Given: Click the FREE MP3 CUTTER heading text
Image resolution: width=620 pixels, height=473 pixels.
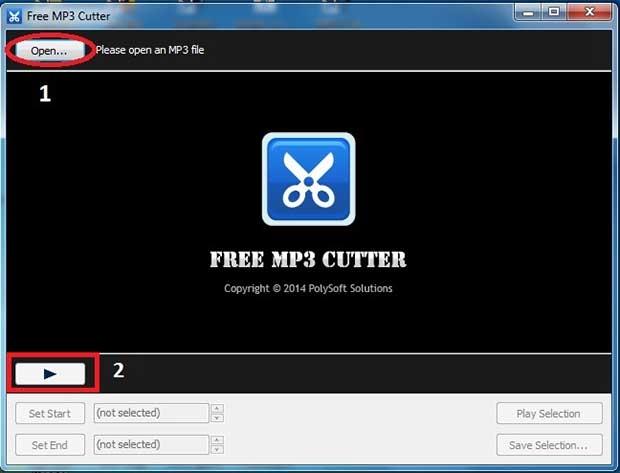Looking at the screenshot, I should [x=308, y=260].
